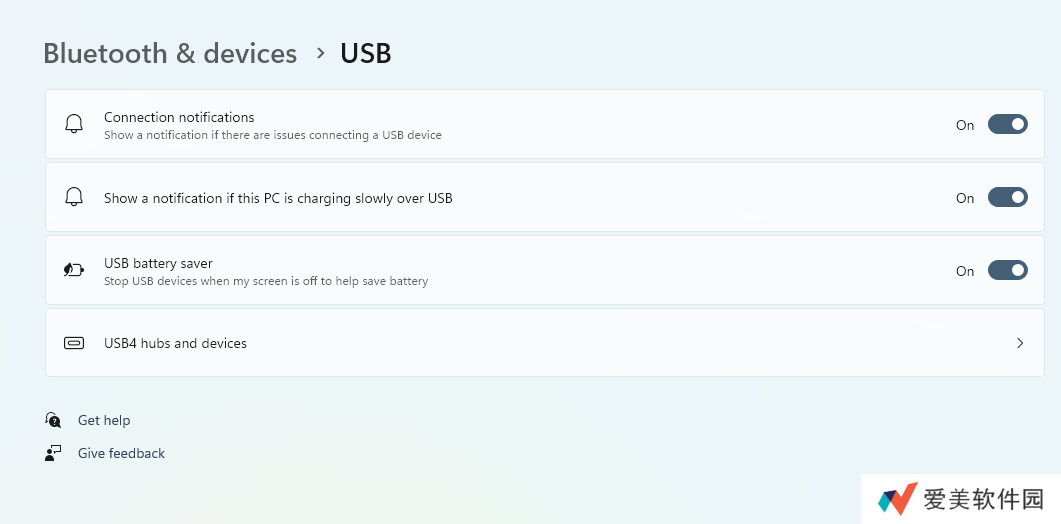Click the Connection notifications title text
The height and width of the screenshot is (524, 1061).
coord(179,117)
